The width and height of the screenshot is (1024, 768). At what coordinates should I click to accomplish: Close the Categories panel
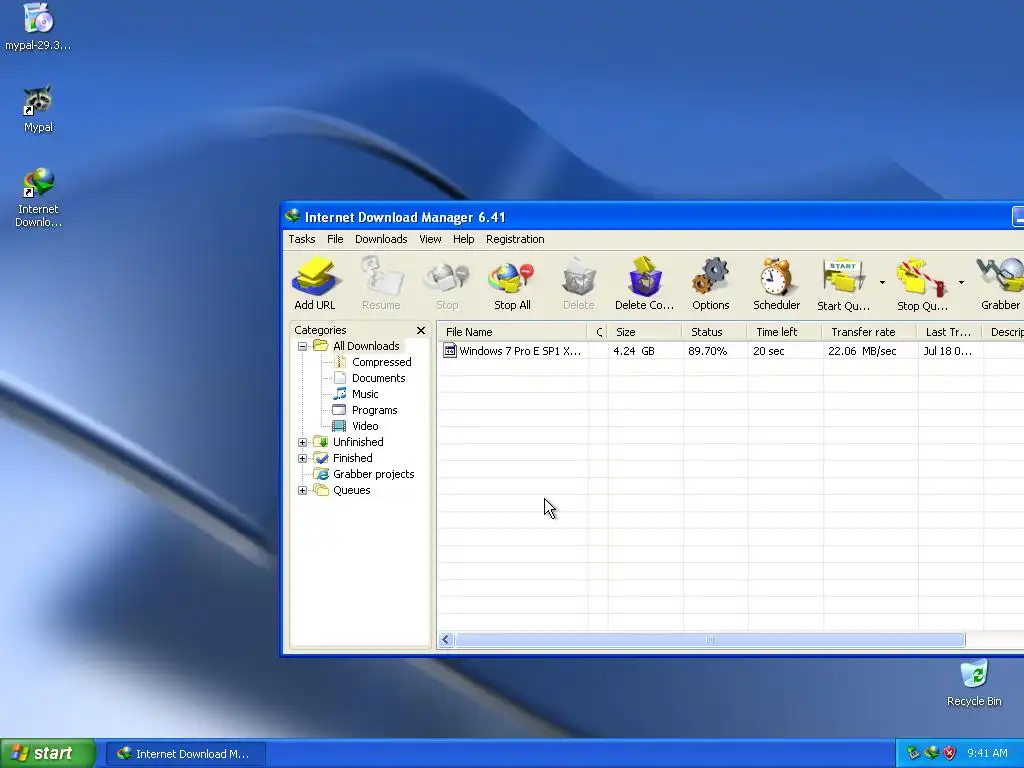(421, 330)
